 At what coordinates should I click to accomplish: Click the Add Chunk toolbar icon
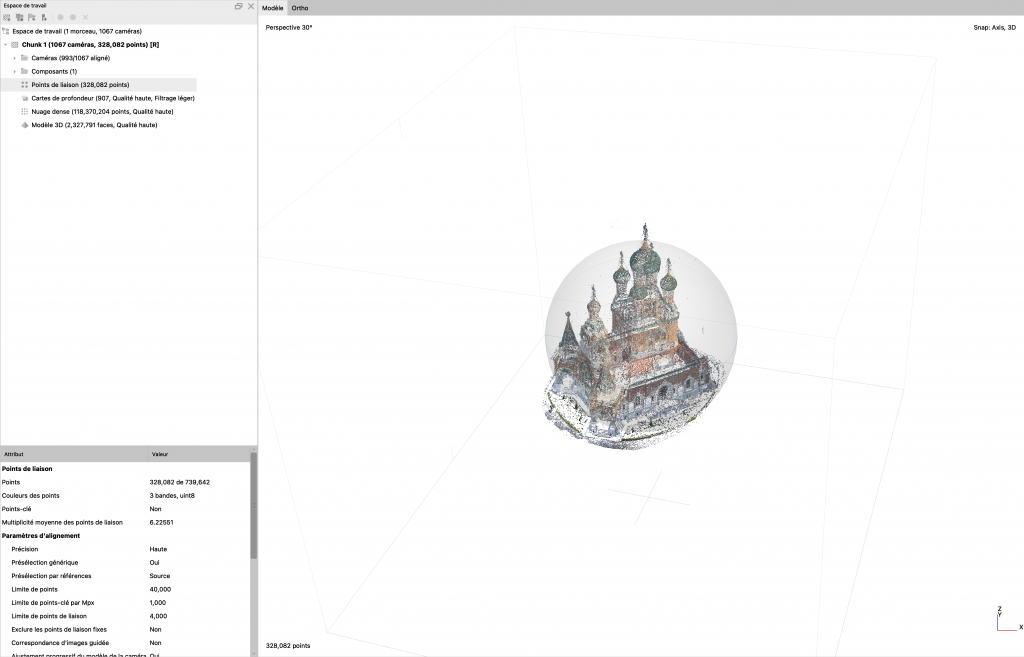tap(7, 18)
